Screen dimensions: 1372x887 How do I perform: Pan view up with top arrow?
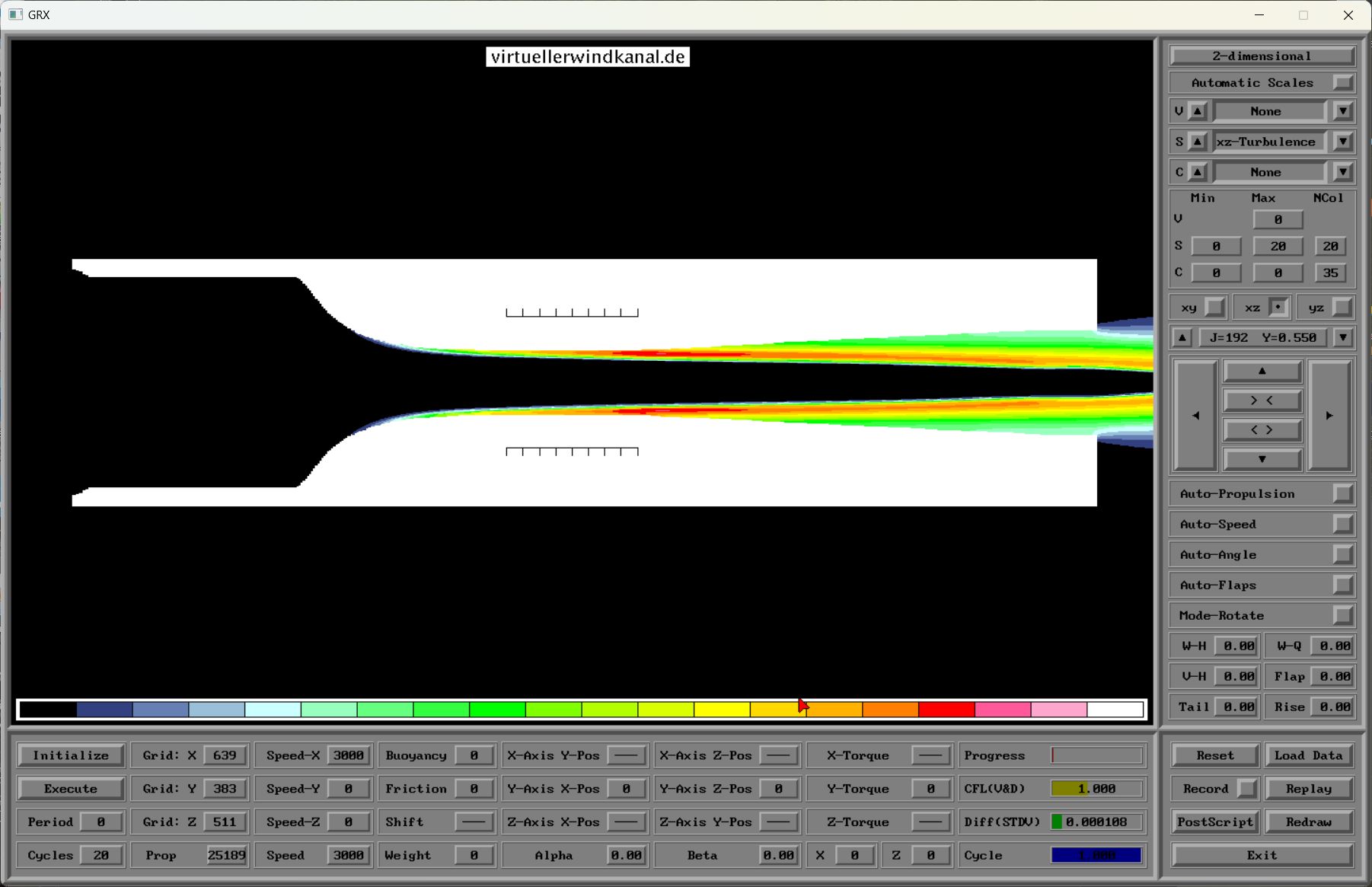click(1262, 371)
